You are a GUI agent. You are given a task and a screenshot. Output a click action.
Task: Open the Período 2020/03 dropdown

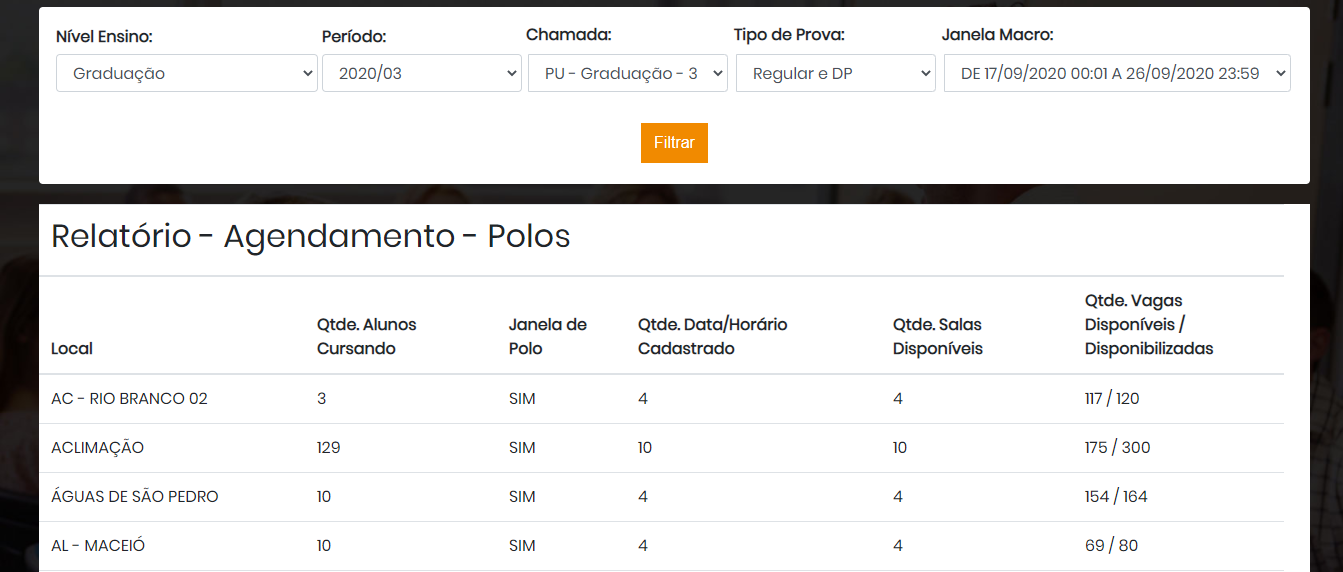[422, 73]
